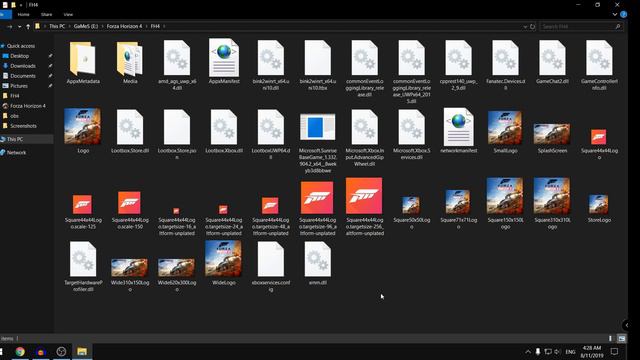
Task: Expand chevron after This PC breadcrumb
Action: (x=69, y=26)
